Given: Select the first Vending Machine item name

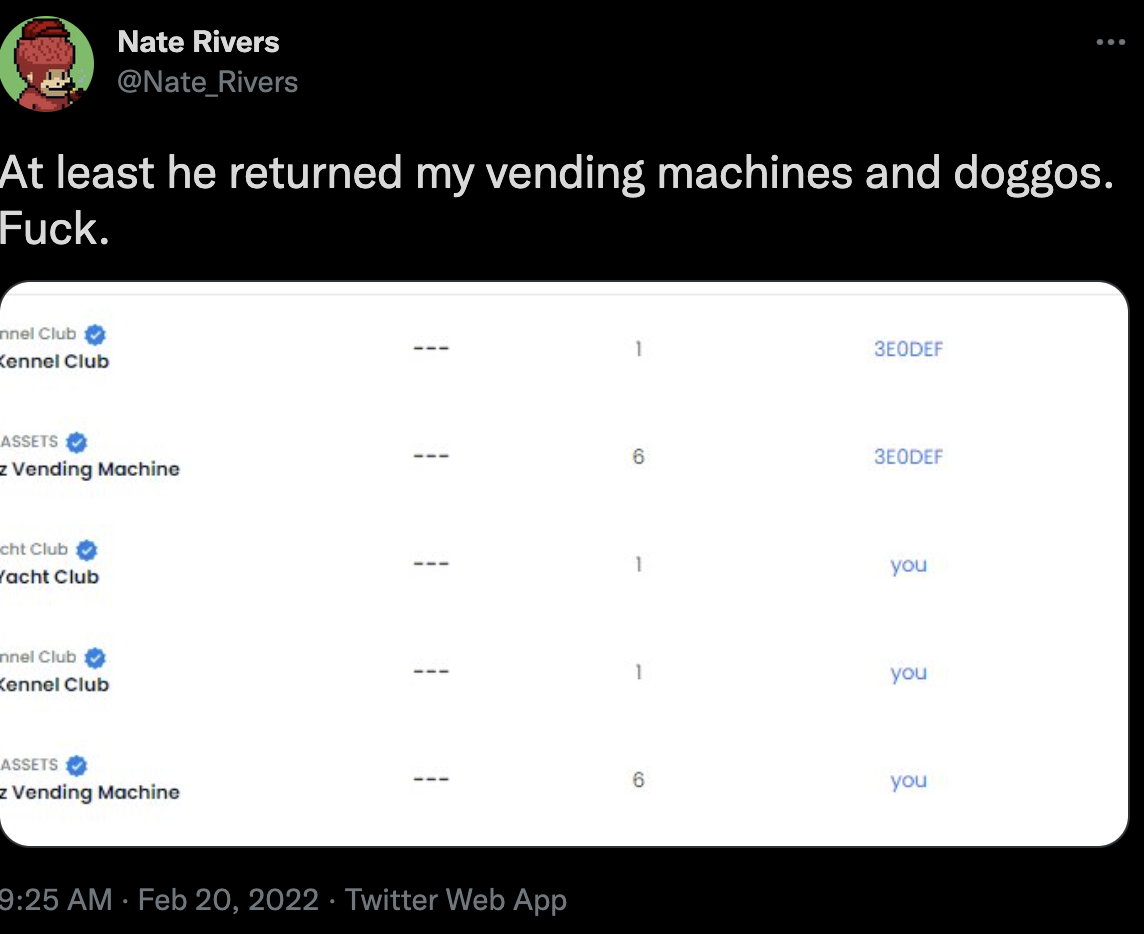Looking at the screenshot, I should (x=90, y=469).
